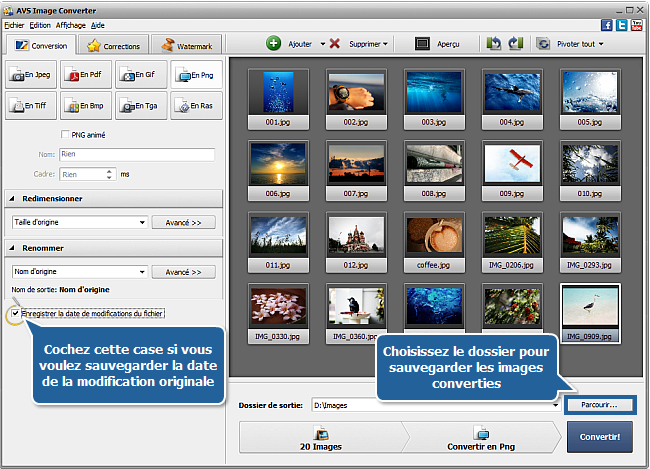
Task: Click the Parcourir... browse button
Action: coord(598,405)
